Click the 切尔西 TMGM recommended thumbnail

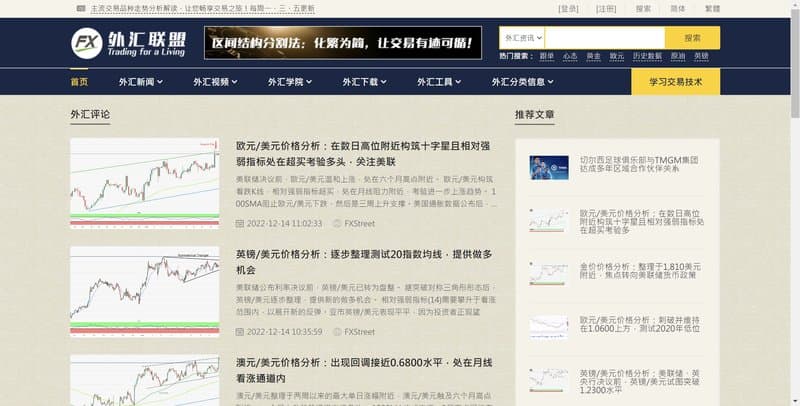tap(549, 168)
